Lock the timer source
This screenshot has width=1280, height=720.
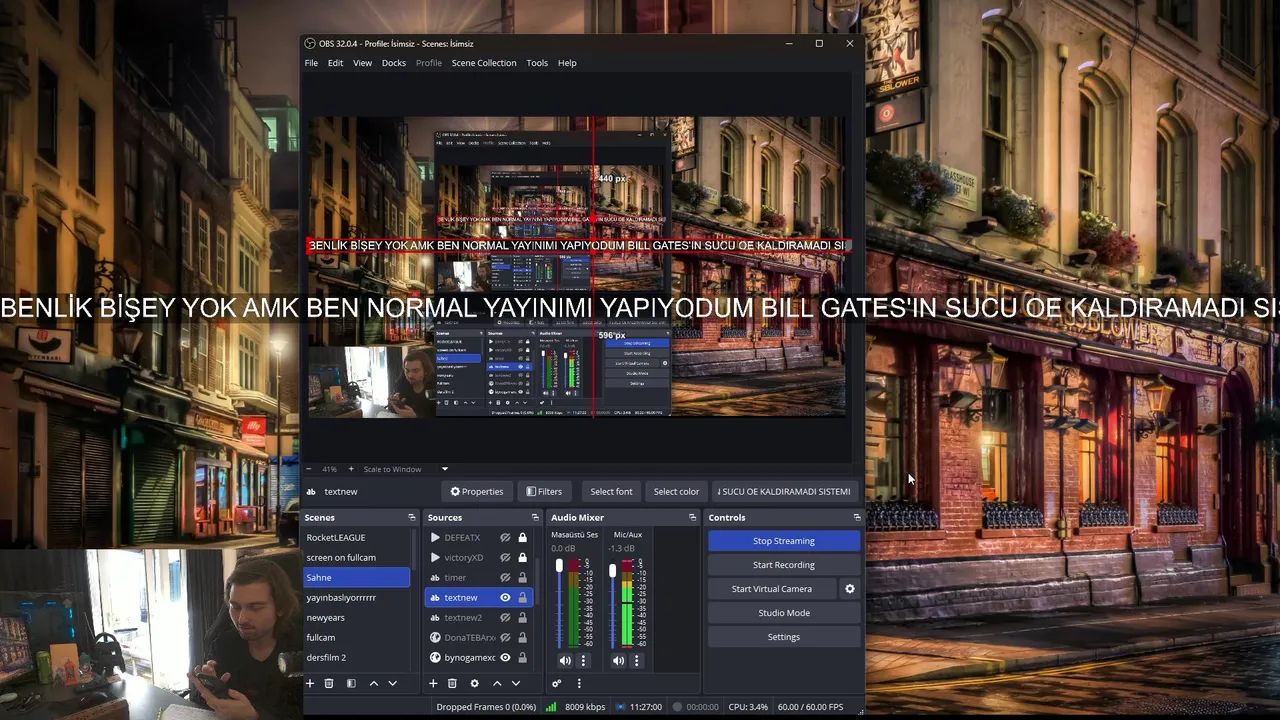(x=522, y=577)
